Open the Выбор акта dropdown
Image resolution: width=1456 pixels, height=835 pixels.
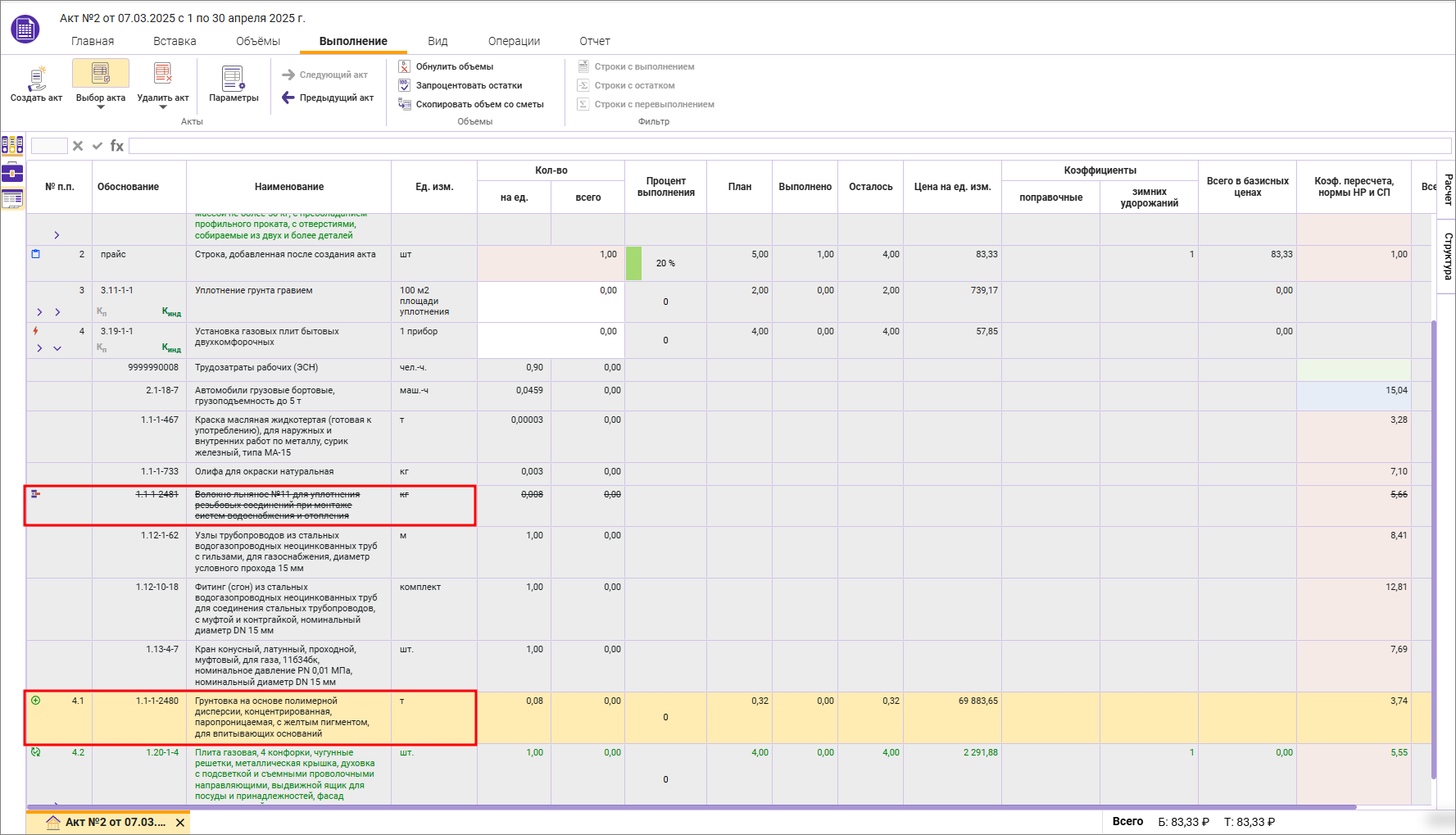coord(101,107)
